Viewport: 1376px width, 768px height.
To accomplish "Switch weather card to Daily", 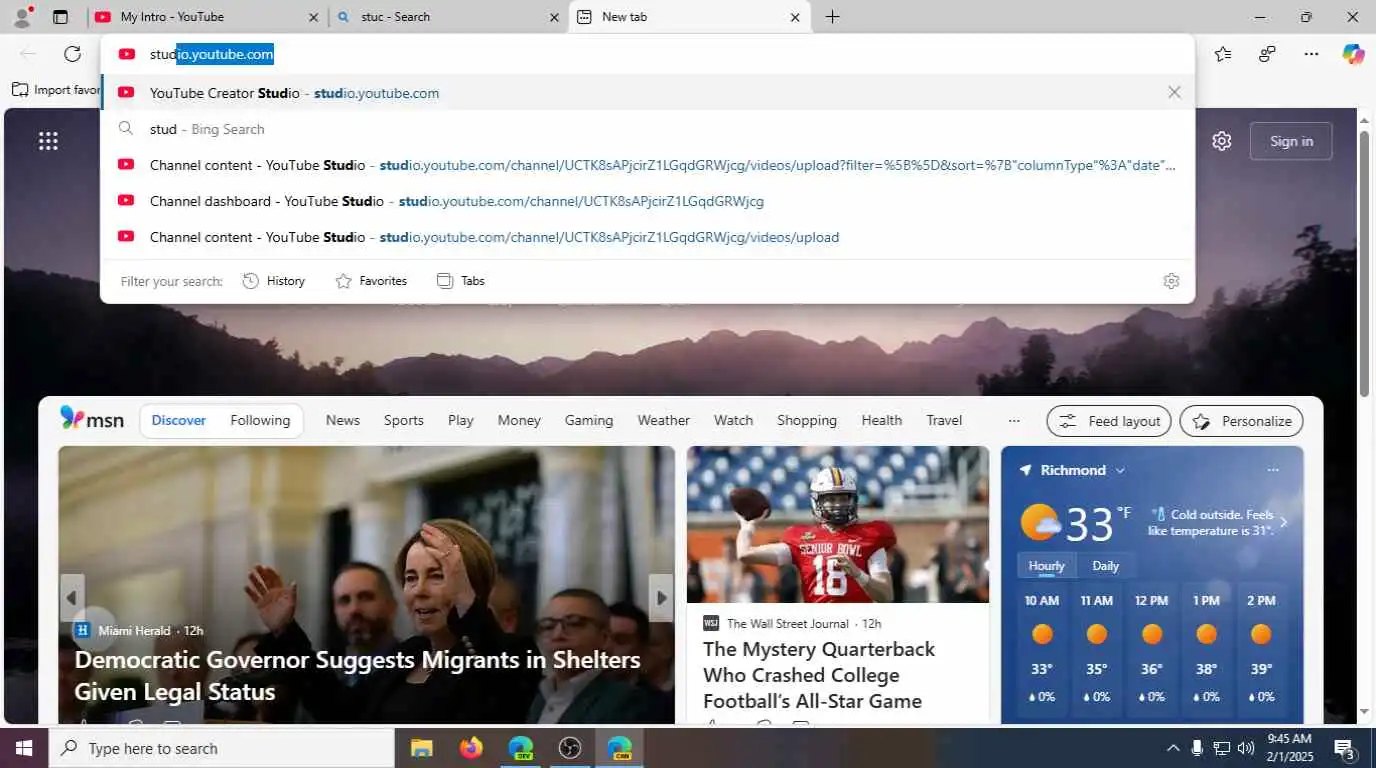I will (x=1105, y=565).
